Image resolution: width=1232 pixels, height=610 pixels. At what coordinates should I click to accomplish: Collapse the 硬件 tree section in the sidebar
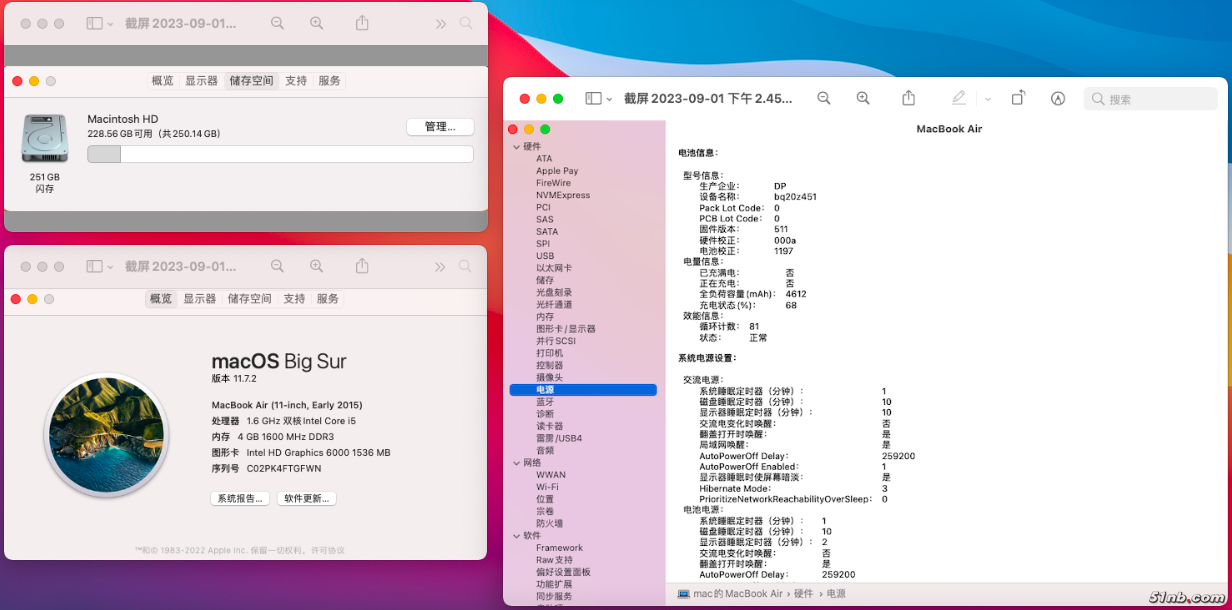point(516,146)
